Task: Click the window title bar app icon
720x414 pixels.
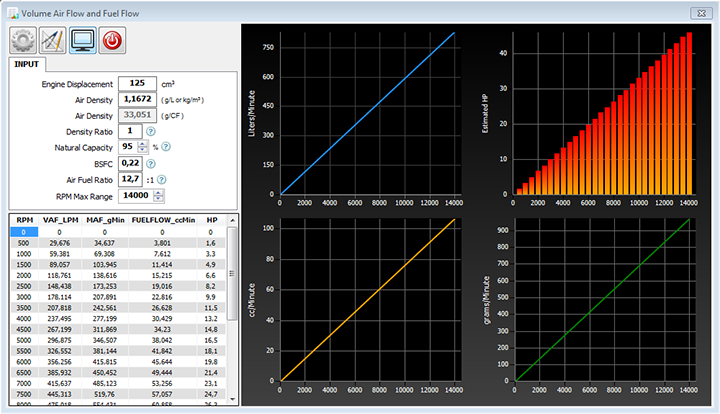Action: click(x=13, y=13)
